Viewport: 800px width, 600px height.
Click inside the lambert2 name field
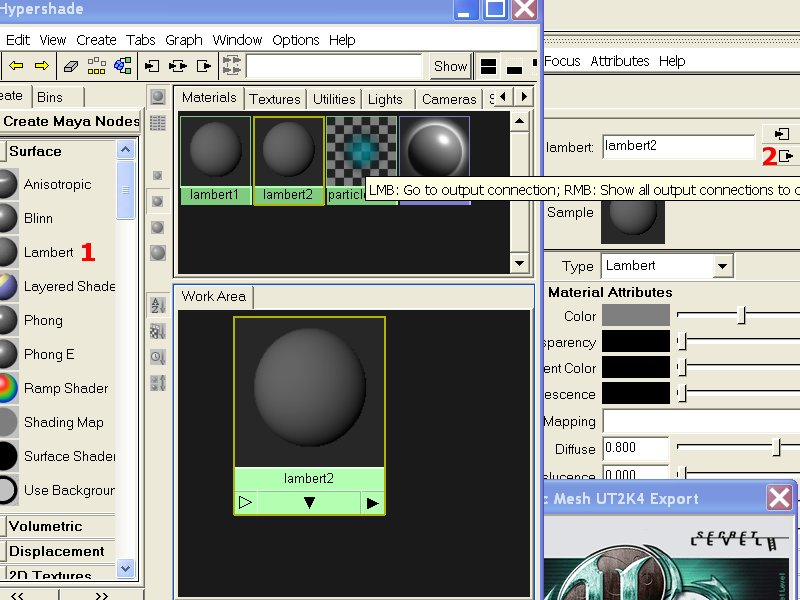click(678, 146)
